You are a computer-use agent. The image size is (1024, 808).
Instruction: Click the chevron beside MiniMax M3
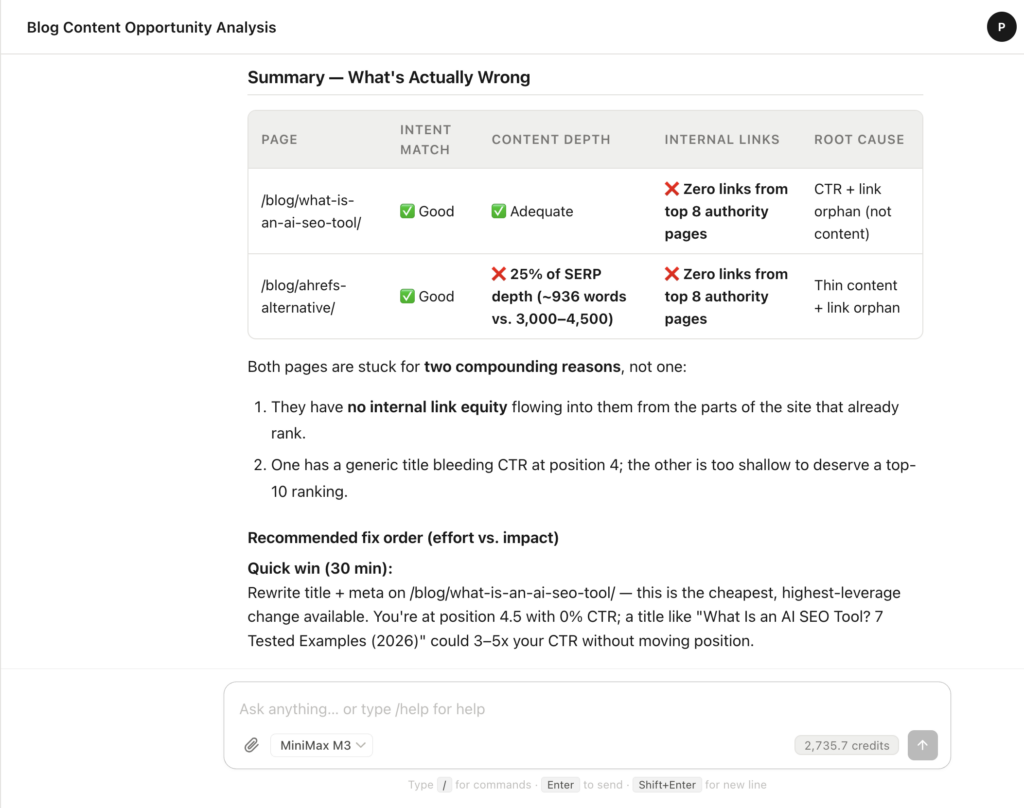point(361,745)
